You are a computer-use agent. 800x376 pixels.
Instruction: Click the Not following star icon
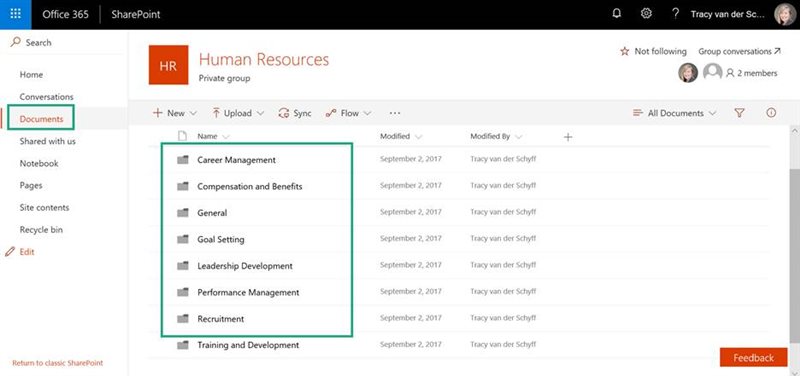[x=624, y=52]
